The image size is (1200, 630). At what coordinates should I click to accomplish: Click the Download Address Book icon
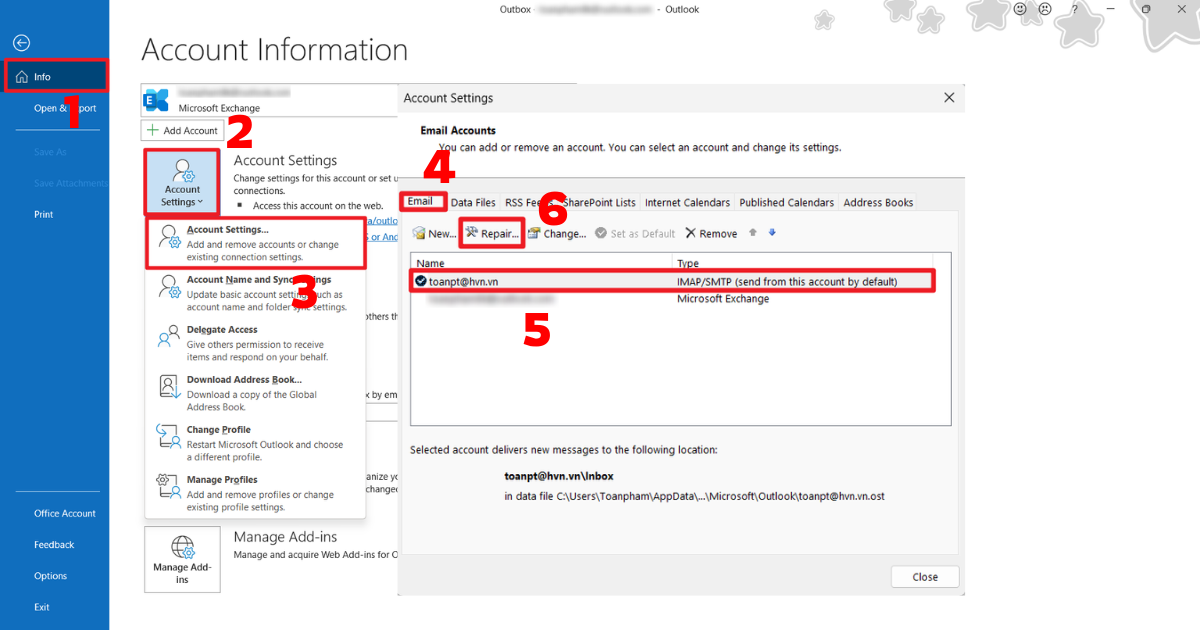168,387
